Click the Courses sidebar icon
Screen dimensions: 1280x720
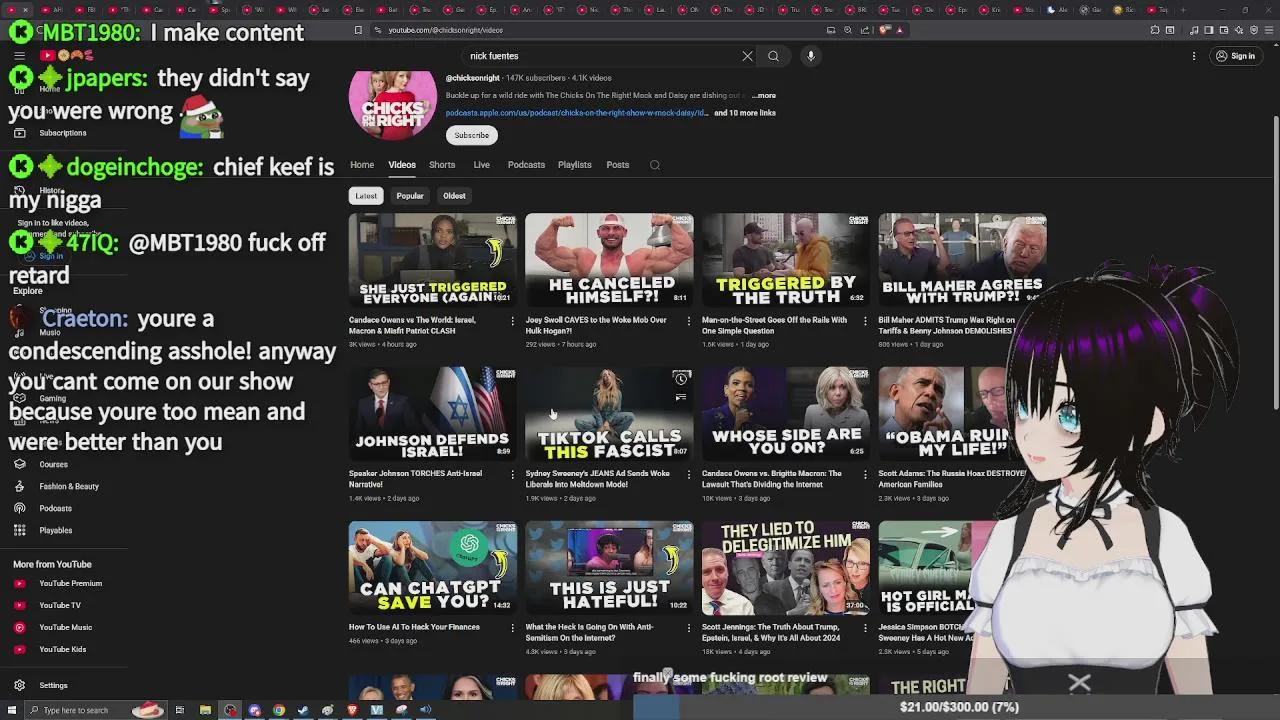tap(19, 464)
